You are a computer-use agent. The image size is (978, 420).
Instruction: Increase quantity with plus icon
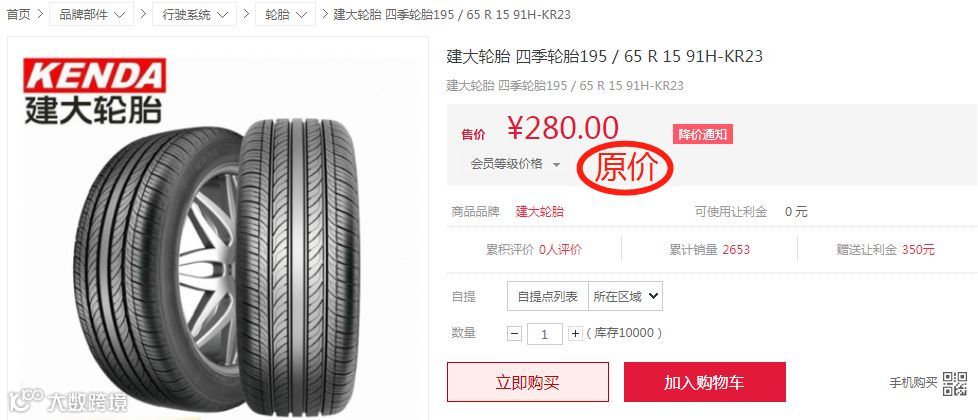pyautogui.click(x=575, y=334)
